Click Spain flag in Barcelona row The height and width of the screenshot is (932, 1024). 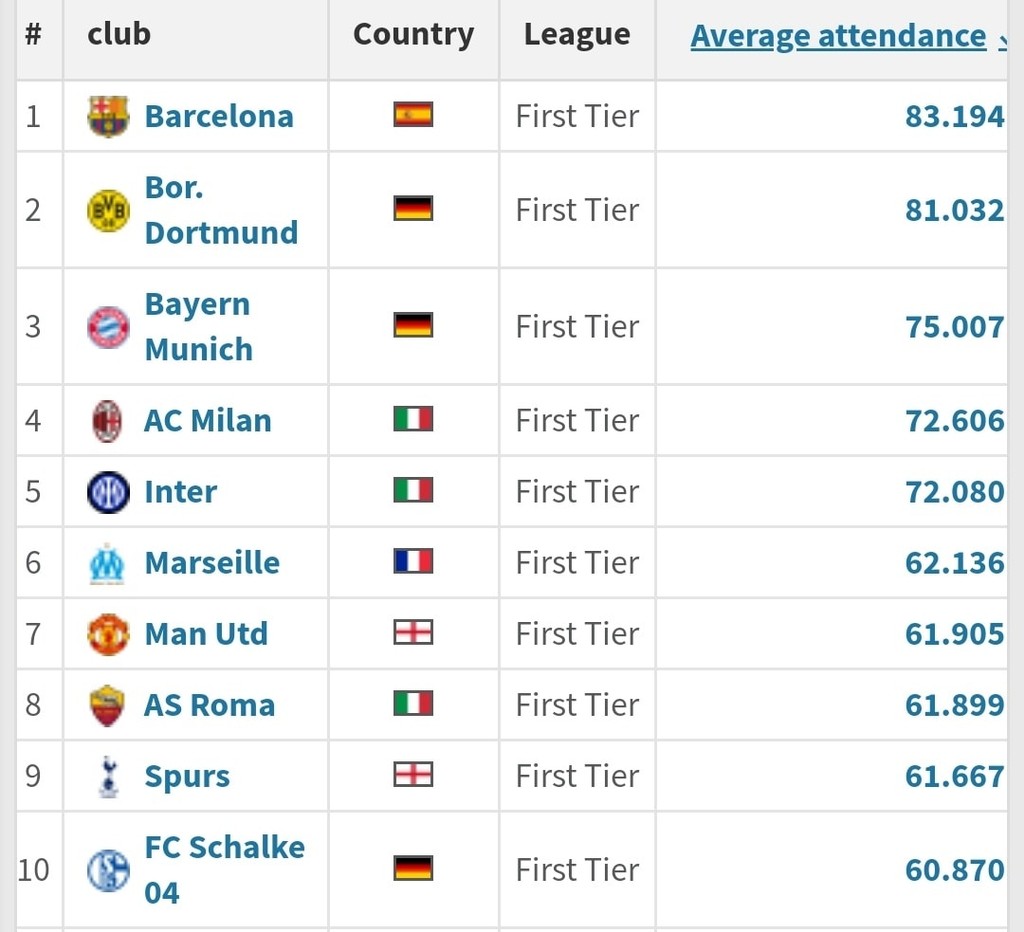pyautogui.click(x=413, y=114)
